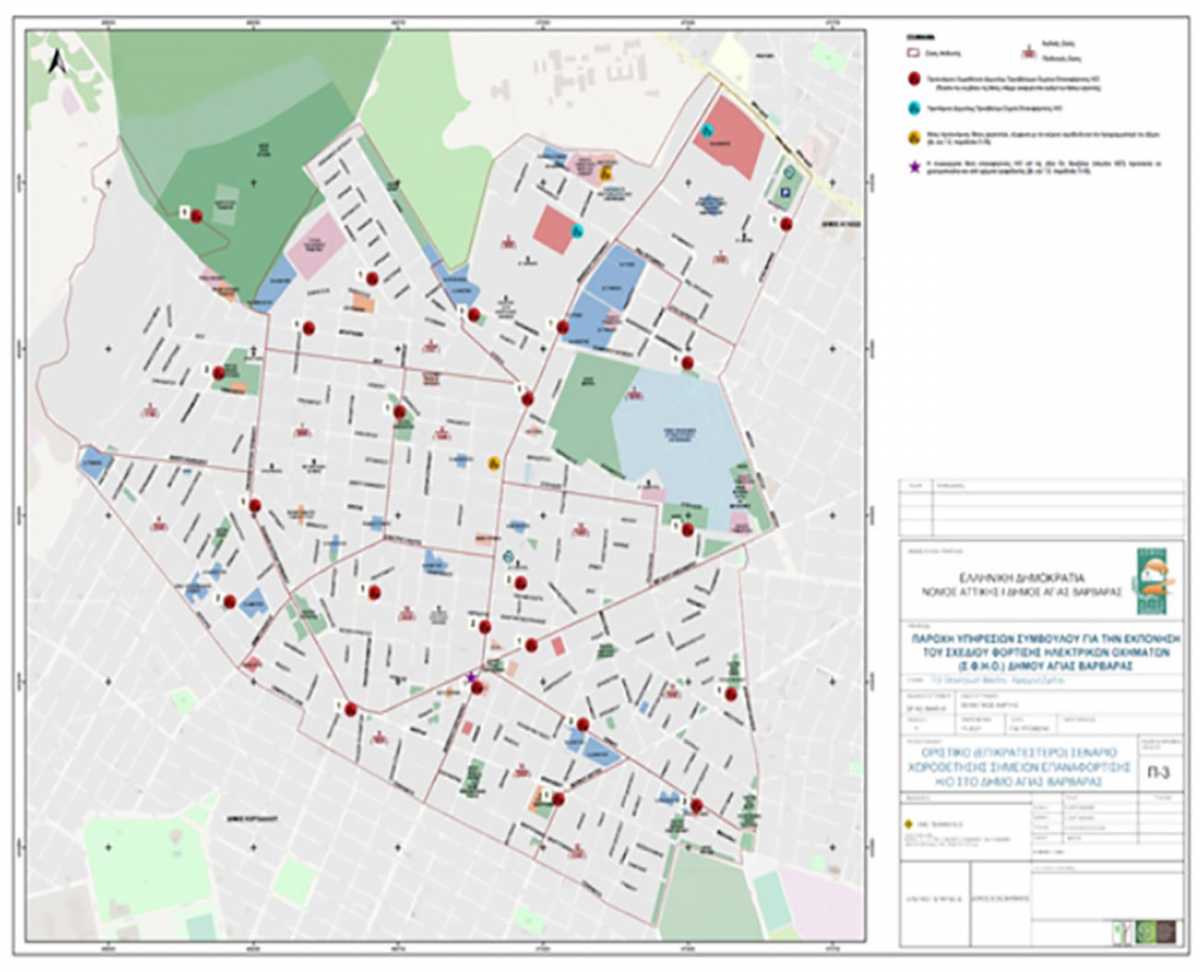The width and height of the screenshot is (1200, 972).
Task: Click the cyan circle symbol in the legend
Action: click(913, 108)
